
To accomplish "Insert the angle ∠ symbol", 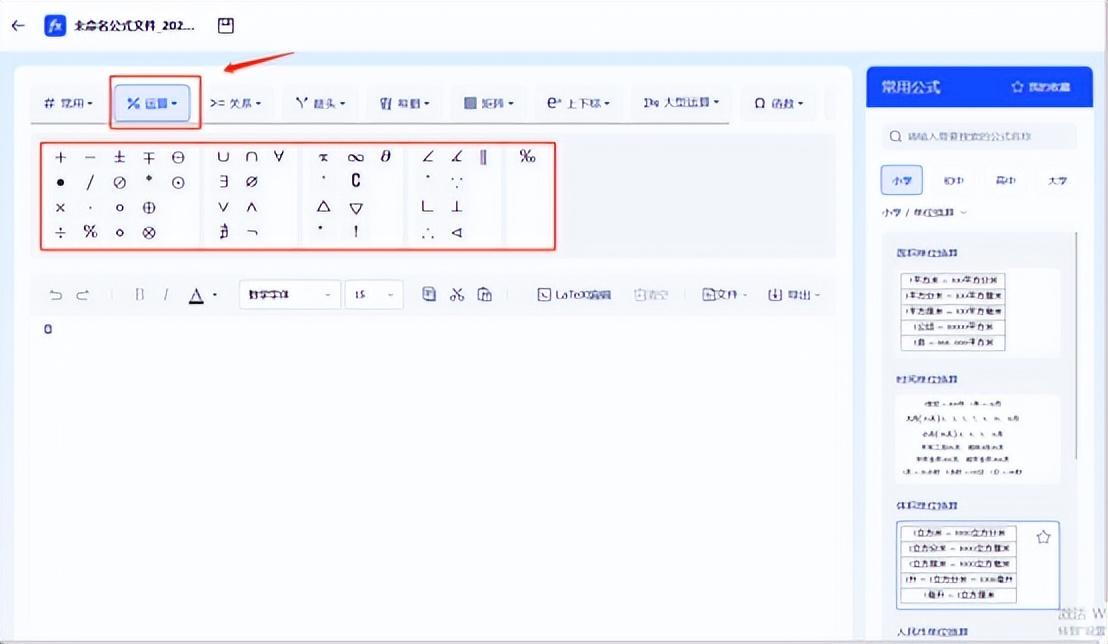I will coord(428,156).
